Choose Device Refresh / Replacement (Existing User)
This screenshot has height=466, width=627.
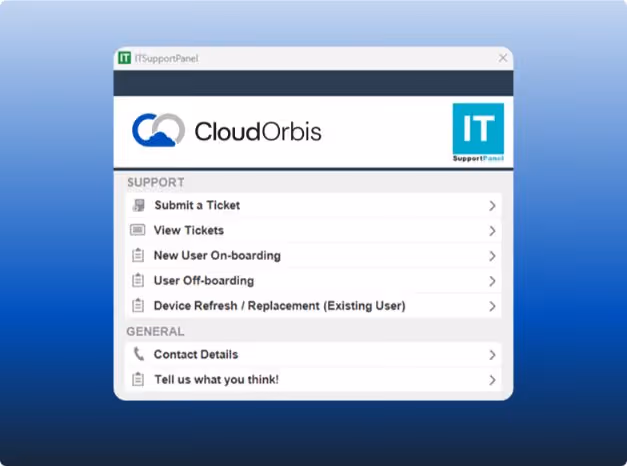[x=314, y=306]
